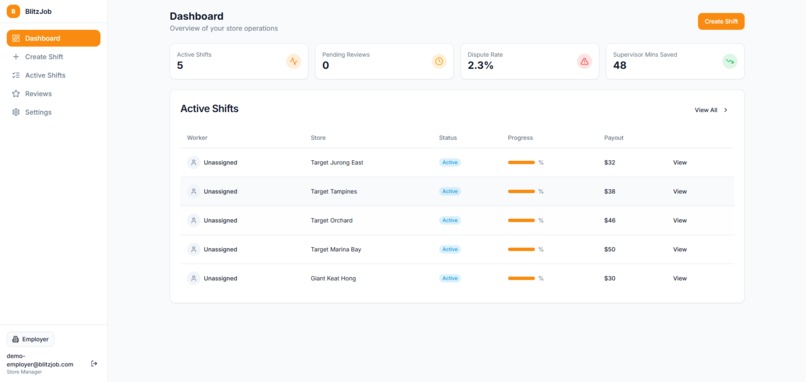Click the $46 payout value
Viewport: 806px width, 382px height.
[x=610, y=221]
